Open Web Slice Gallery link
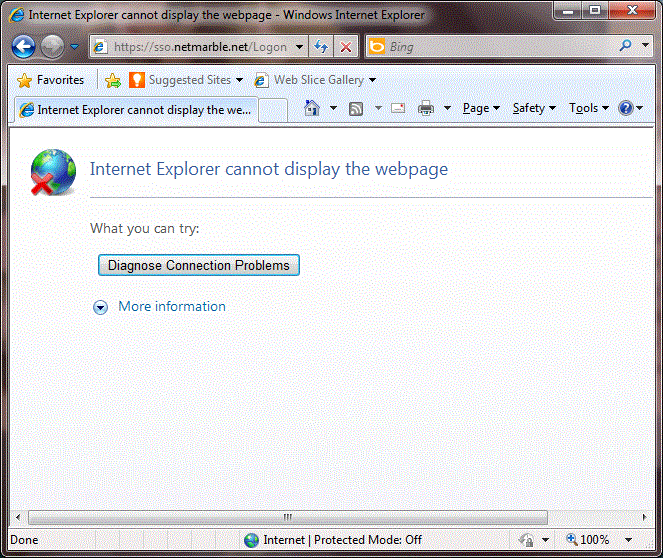663x558 pixels. point(310,80)
